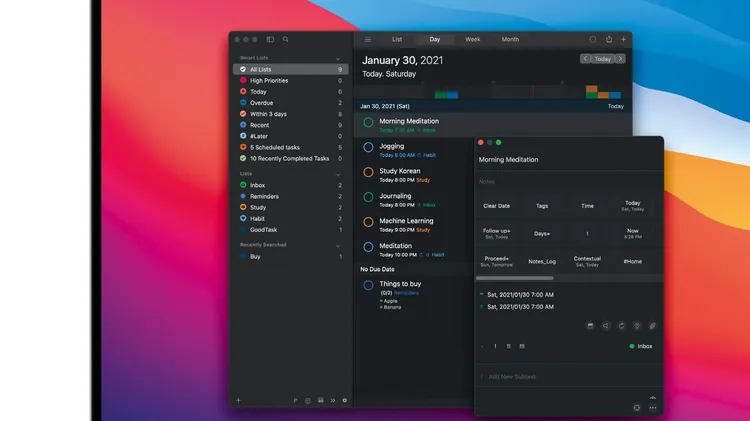Add a new task with plus icon
Image resolution: width=750 pixels, height=421 pixels.
pyautogui.click(x=624, y=39)
